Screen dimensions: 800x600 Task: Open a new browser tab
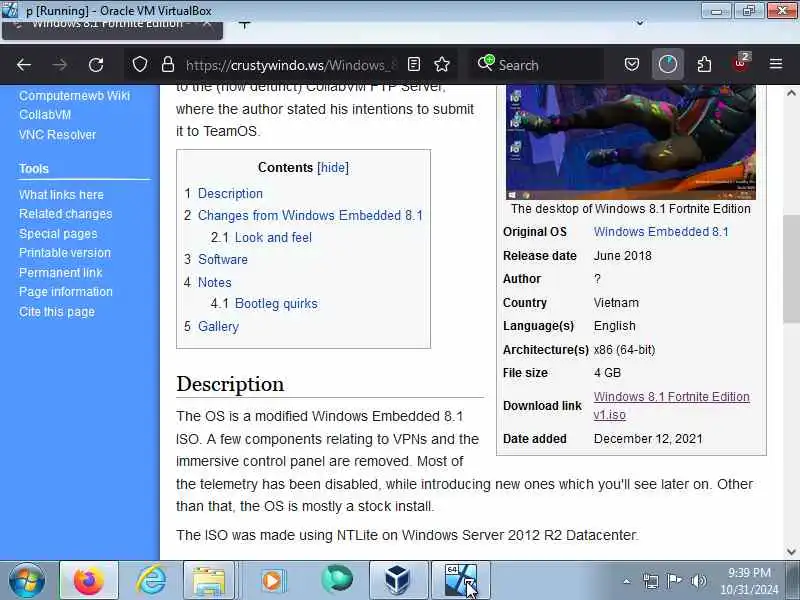(x=244, y=24)
